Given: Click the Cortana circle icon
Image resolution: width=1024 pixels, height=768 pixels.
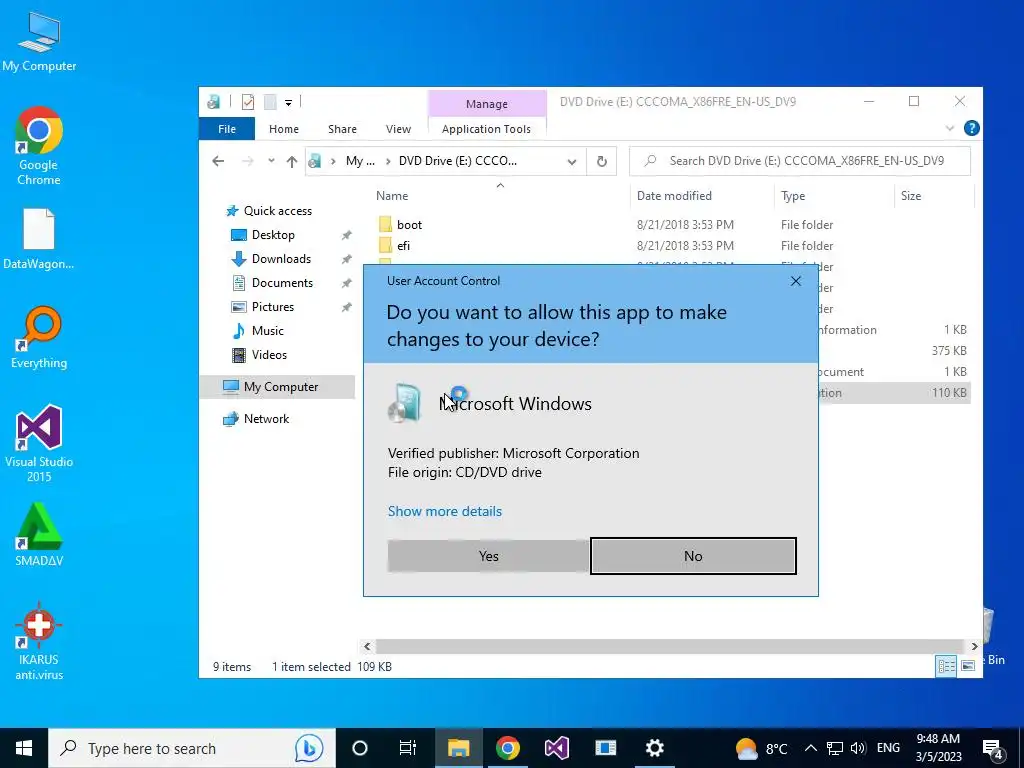Looking at the screenshot, I should (x=360, y=748).
